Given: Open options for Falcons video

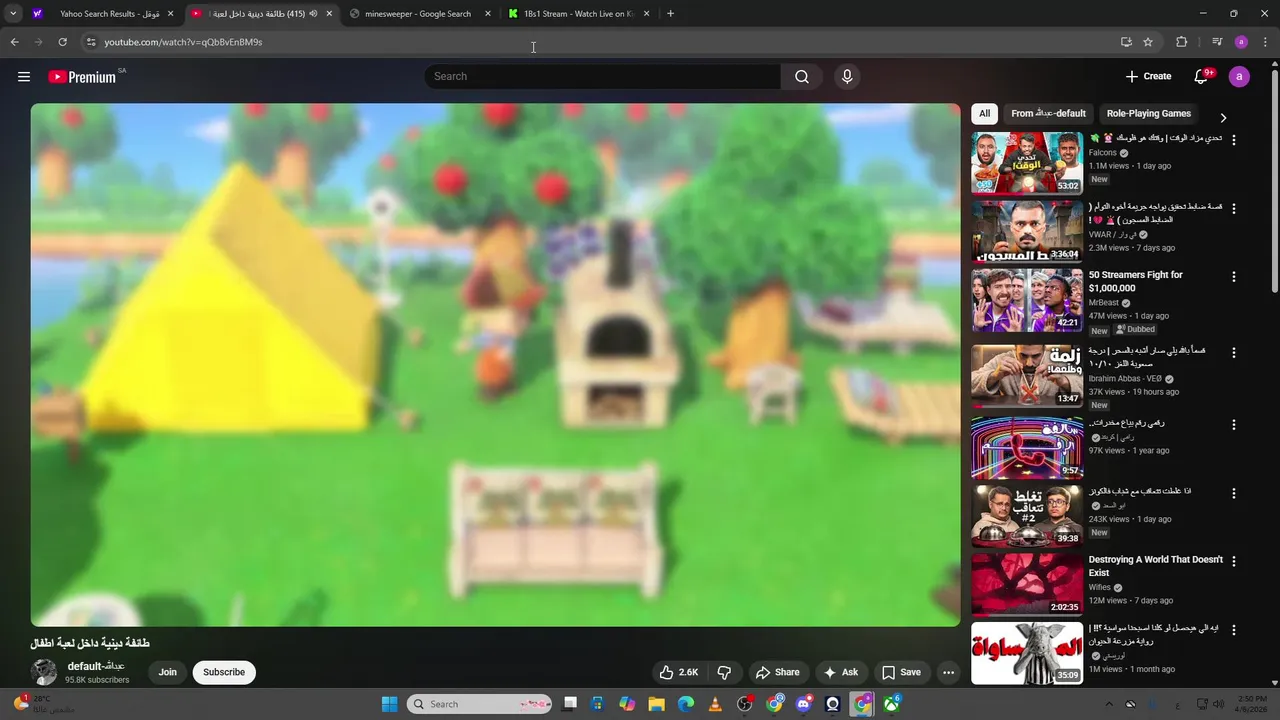Looking at the screenshot, I should tap(1233, 140).
